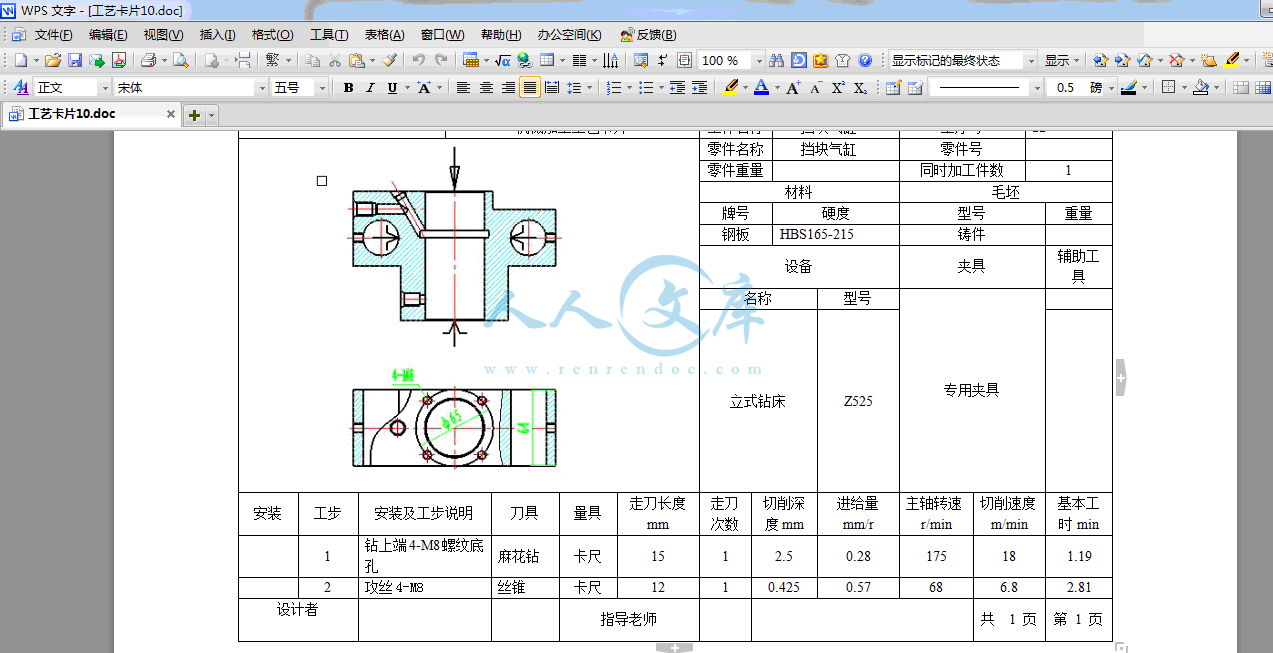Redo the last undone action

[x=441, y=60]
